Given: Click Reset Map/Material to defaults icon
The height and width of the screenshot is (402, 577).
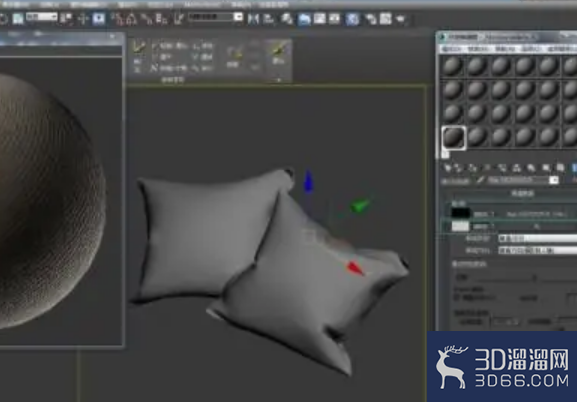Looking at the screenshot, I should click(488, 168).
